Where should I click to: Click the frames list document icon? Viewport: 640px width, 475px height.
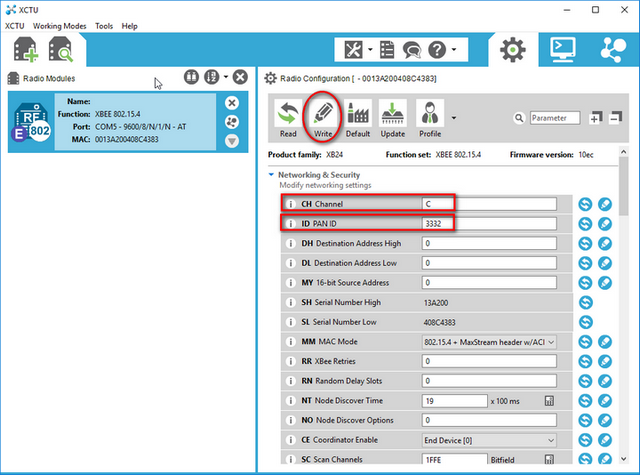[x=387, y=50]
